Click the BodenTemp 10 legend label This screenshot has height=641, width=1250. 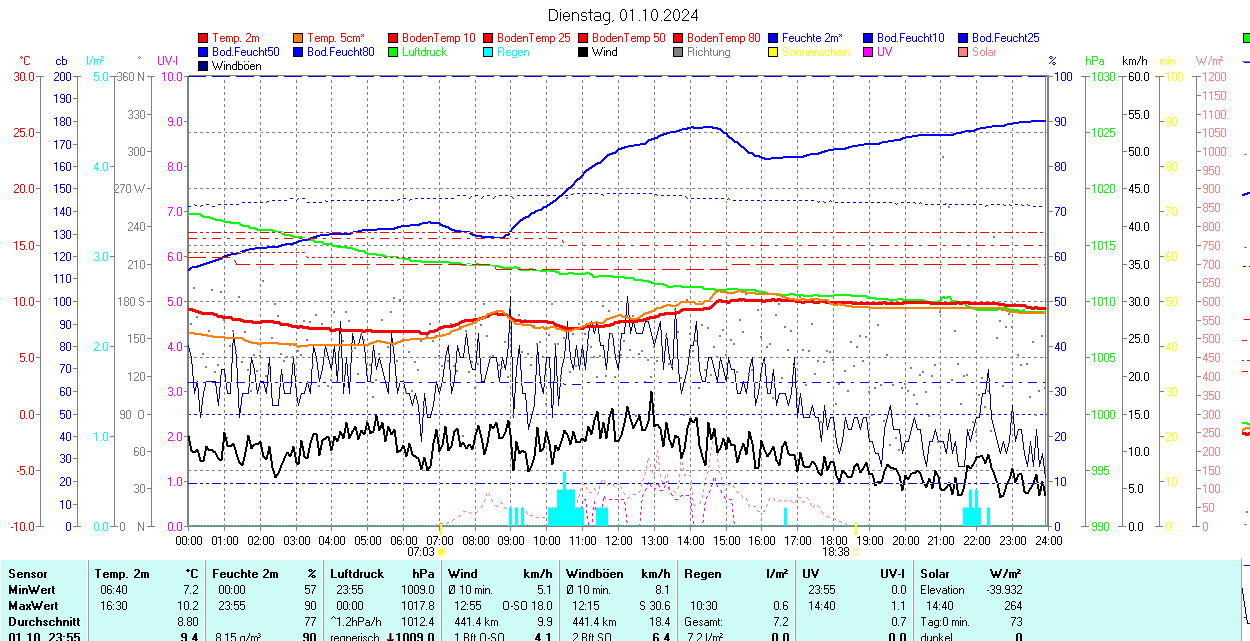pyautogui.click(x=438, y=38)
